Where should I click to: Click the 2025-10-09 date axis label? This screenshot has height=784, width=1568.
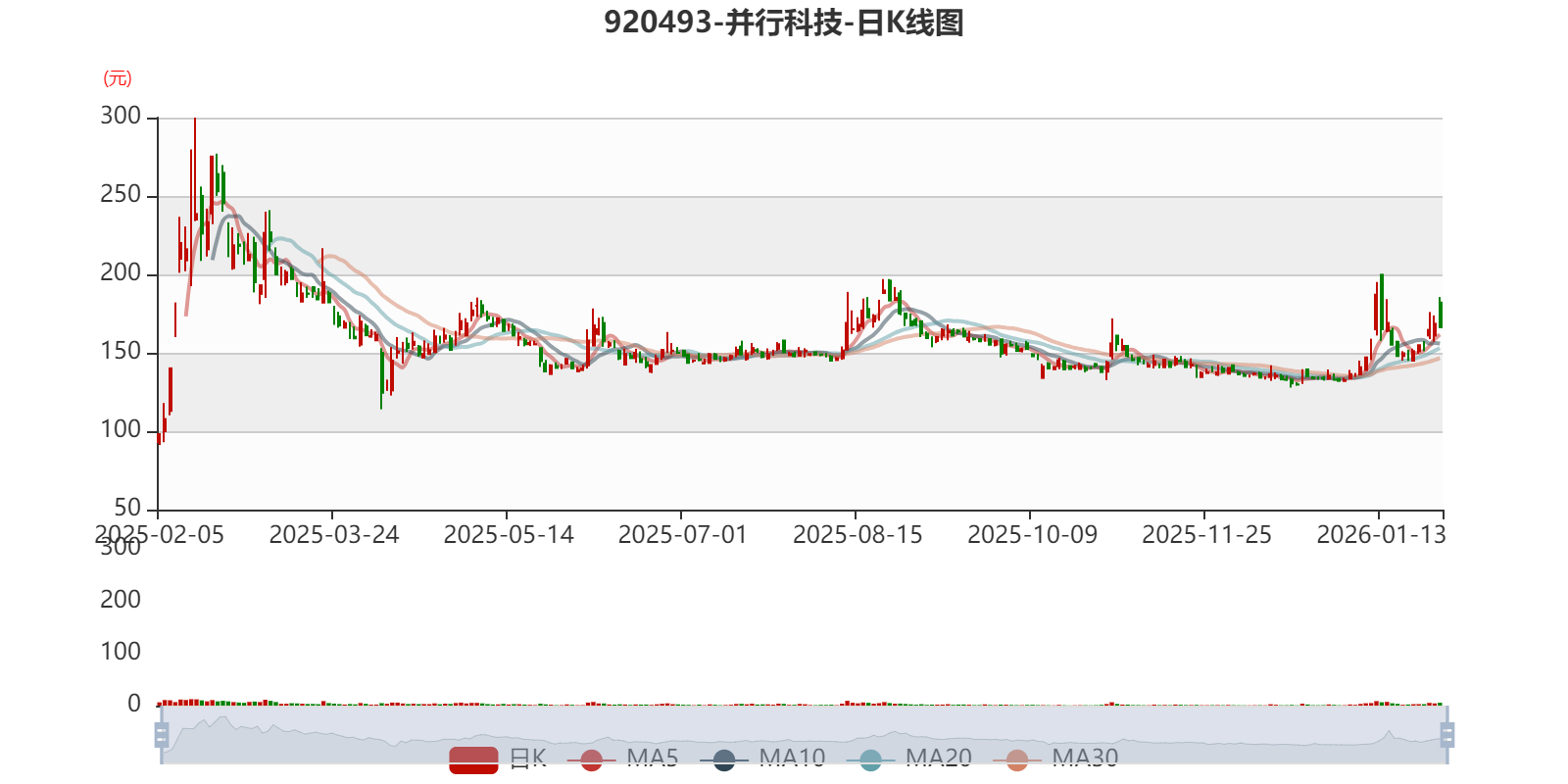pos(1032,535)
